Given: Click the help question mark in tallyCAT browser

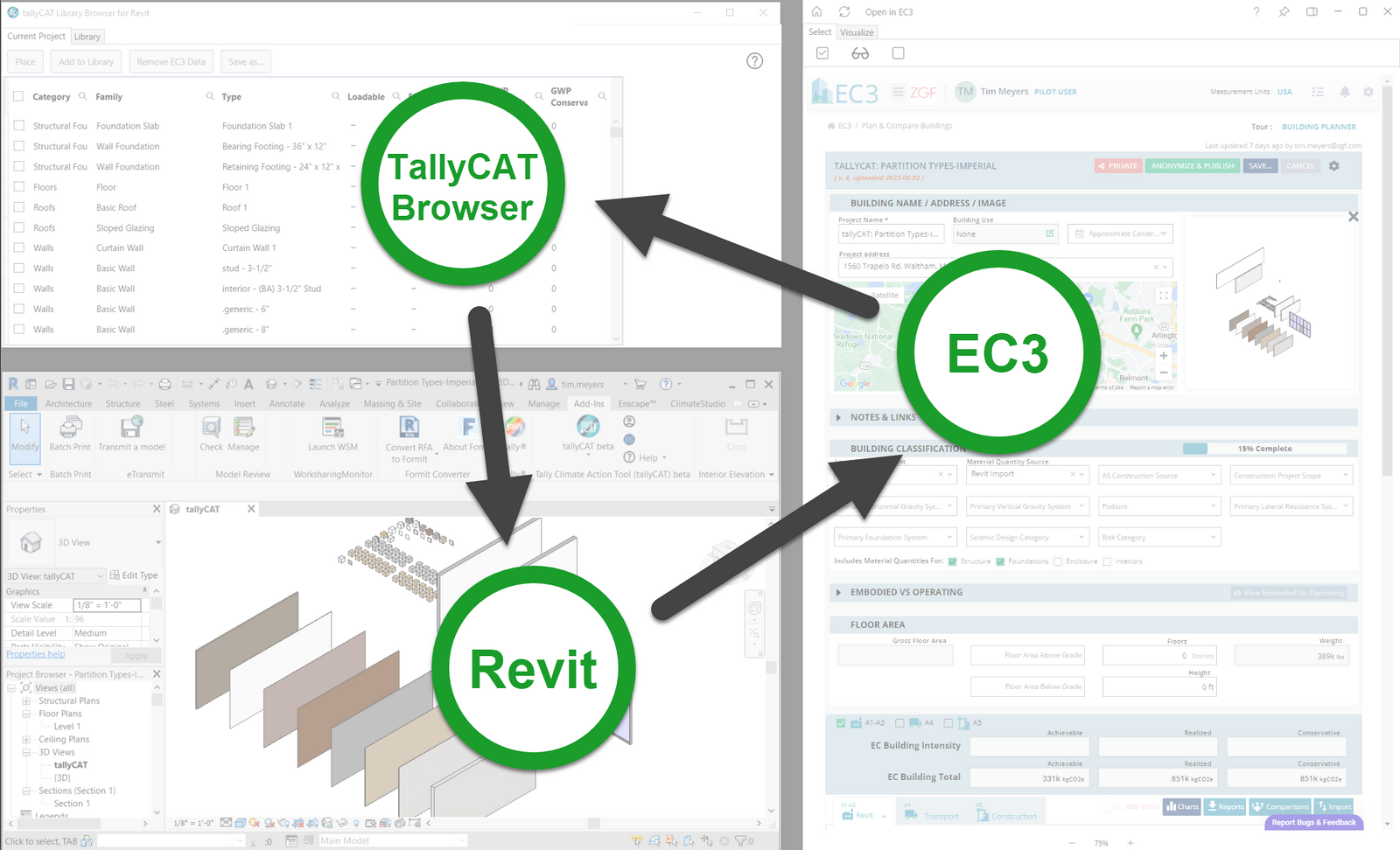Looking at the screenshot, I should click(x=754, y=61).
